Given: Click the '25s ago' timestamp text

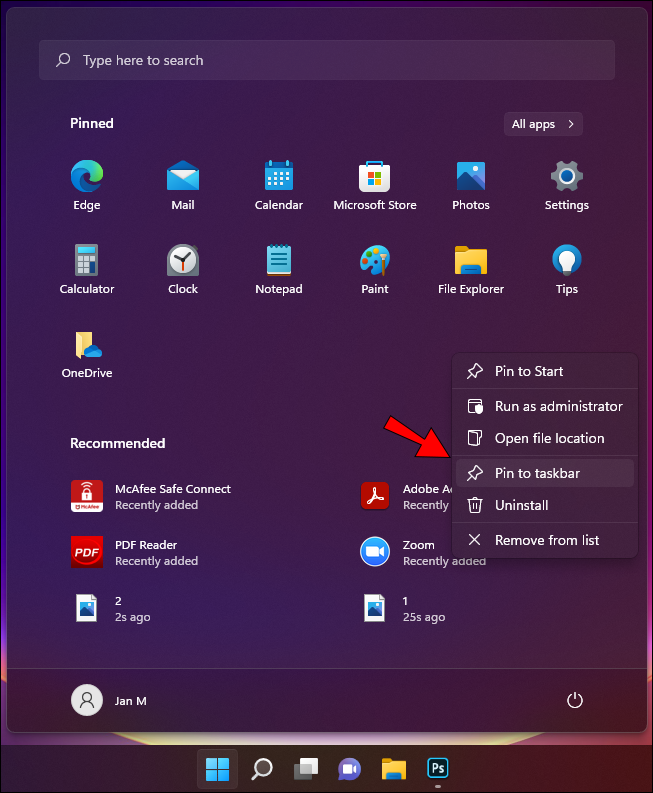Looking at the screenshot, I should tap(424, 617).
